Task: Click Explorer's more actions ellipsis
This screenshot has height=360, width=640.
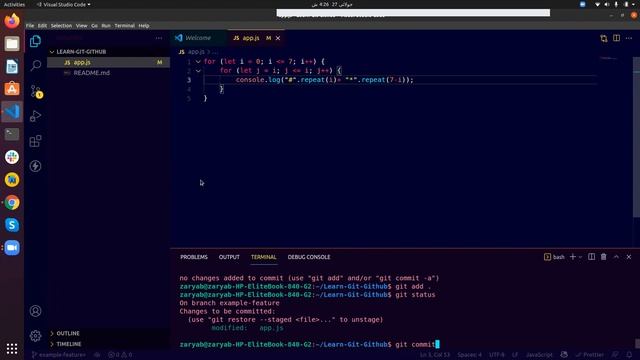Action: [159, 38]
